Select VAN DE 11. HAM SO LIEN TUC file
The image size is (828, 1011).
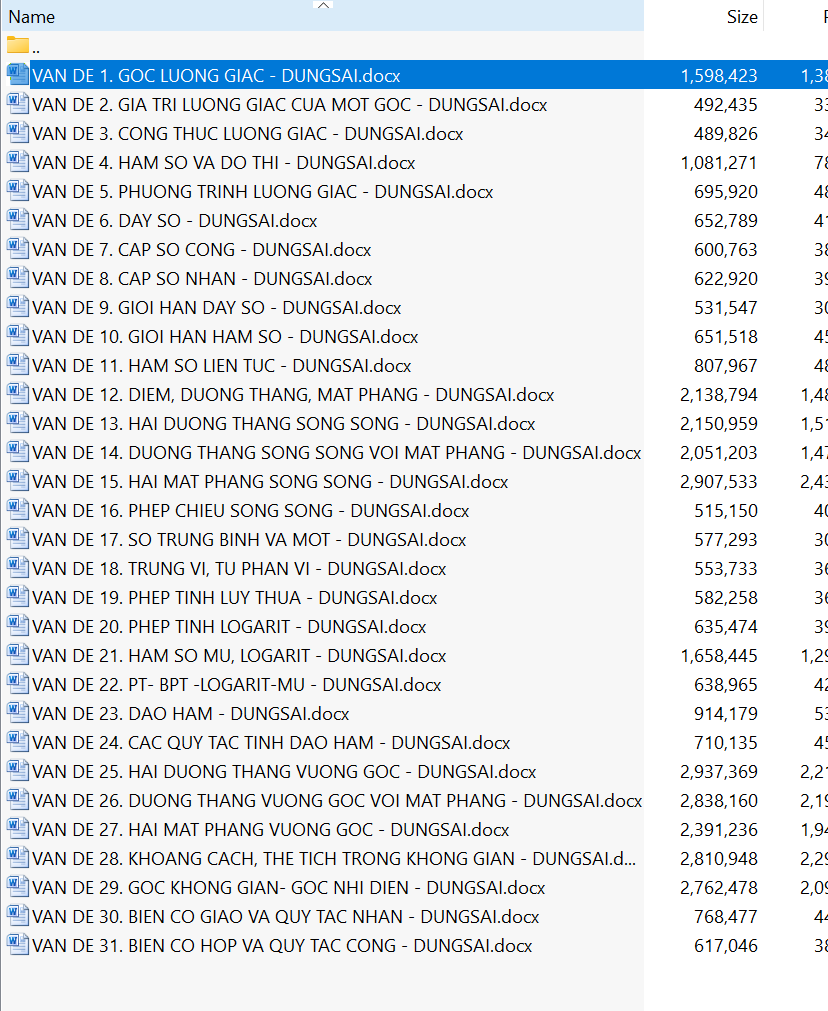[x=221, y=366]
